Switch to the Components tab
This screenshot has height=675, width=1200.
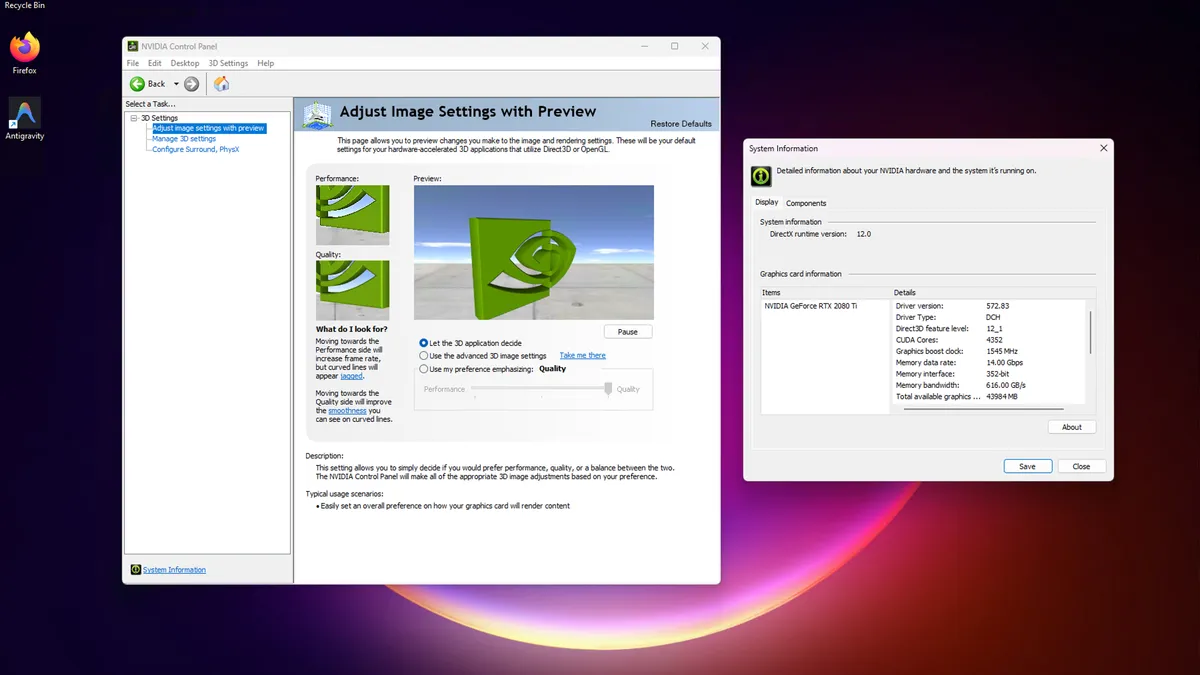[806, 203]
